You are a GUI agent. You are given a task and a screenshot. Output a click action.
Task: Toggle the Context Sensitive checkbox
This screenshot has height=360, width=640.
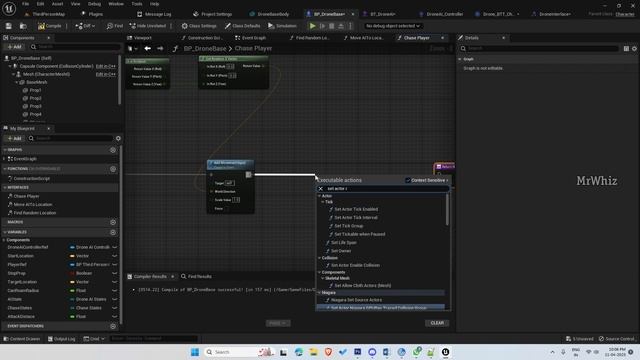click(408, 180)
